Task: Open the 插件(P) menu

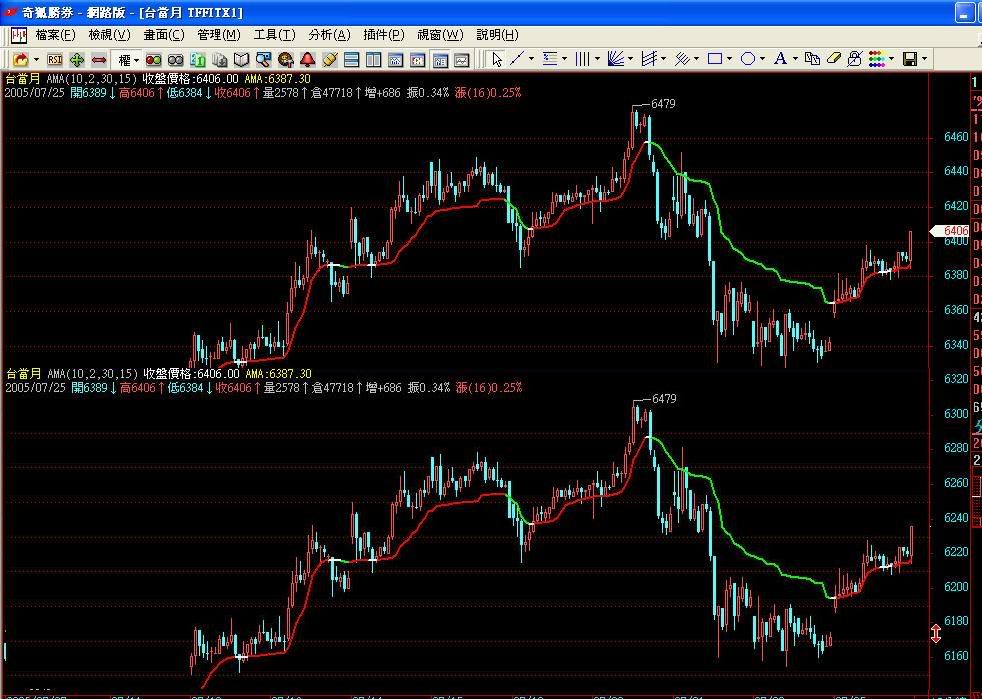Action: tap(384, 35)
